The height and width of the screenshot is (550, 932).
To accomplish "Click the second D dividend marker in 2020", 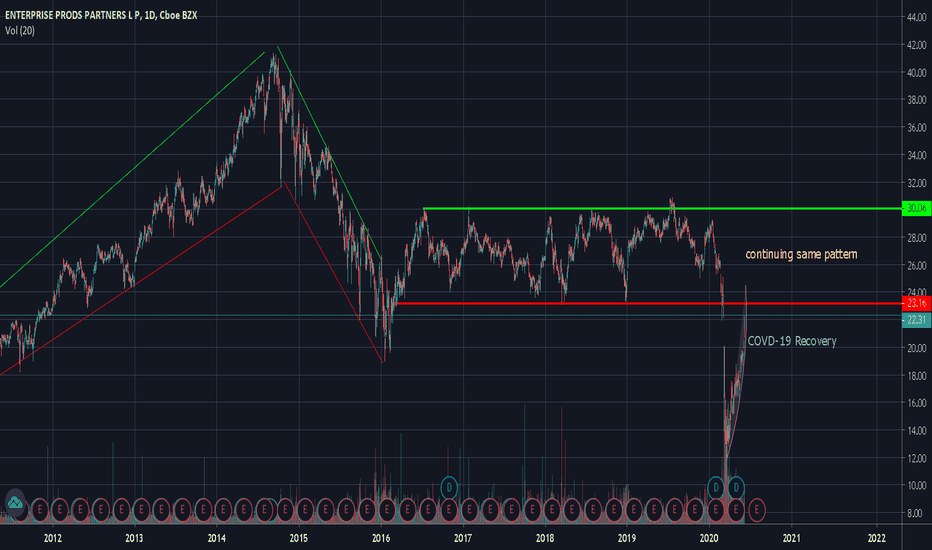I will click(736, 488).
